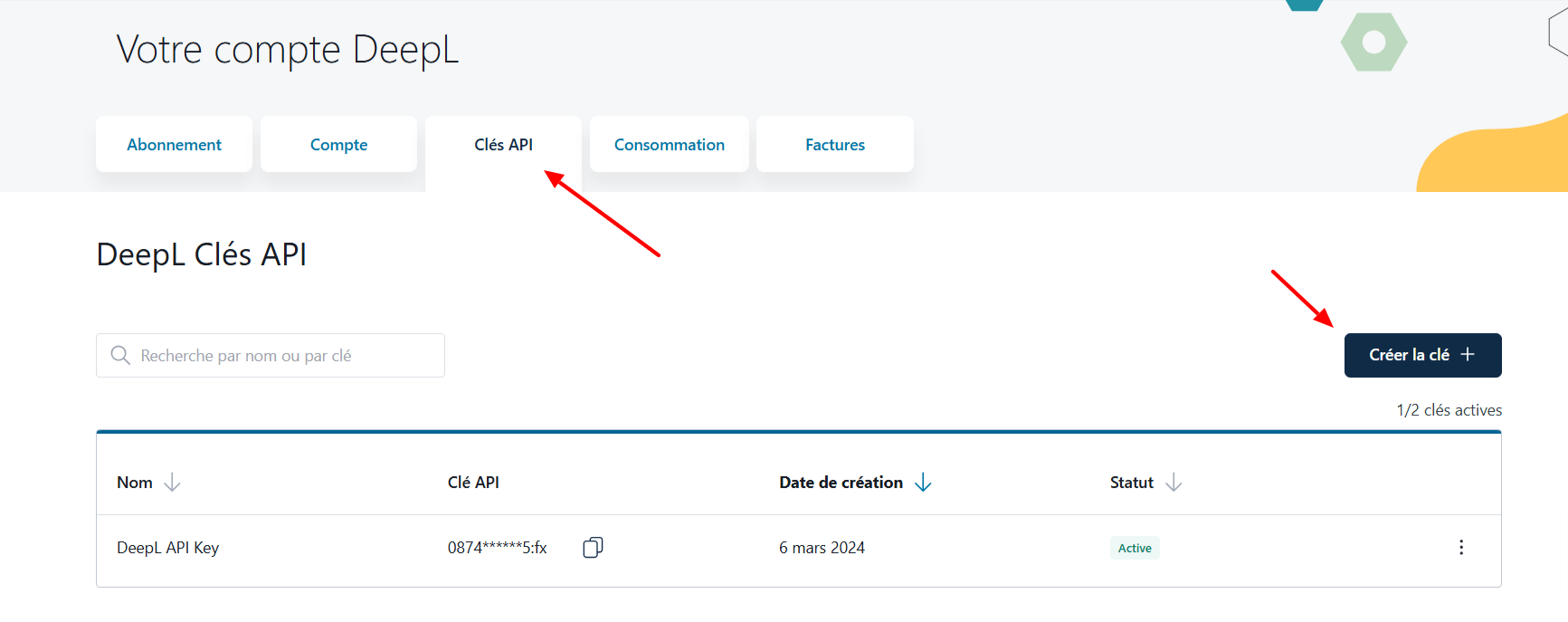
Task: Sort by Date de création arrow
Action: [x=923, y=483]
